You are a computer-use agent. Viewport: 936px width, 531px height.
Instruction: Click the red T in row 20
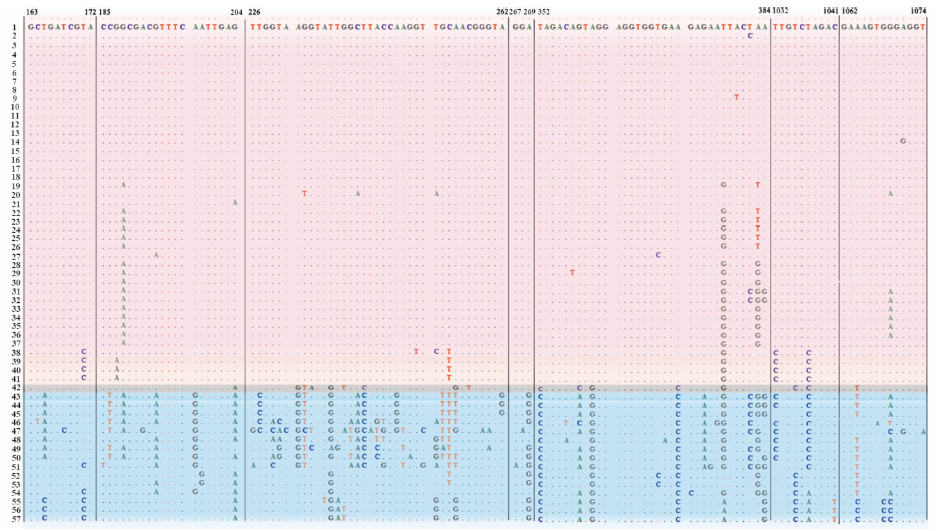coord(304,194)
